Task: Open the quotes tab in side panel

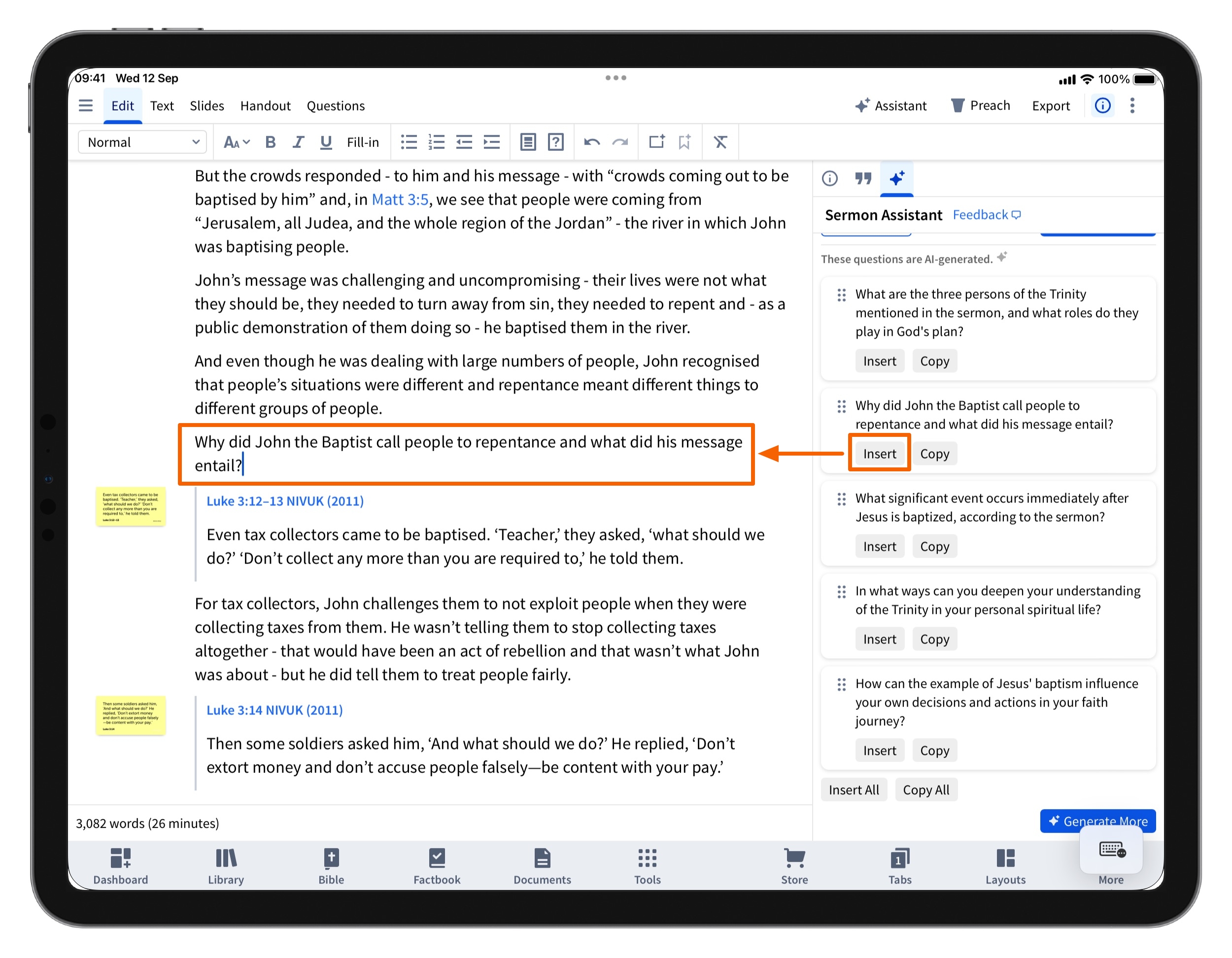Action: (863, 178)
